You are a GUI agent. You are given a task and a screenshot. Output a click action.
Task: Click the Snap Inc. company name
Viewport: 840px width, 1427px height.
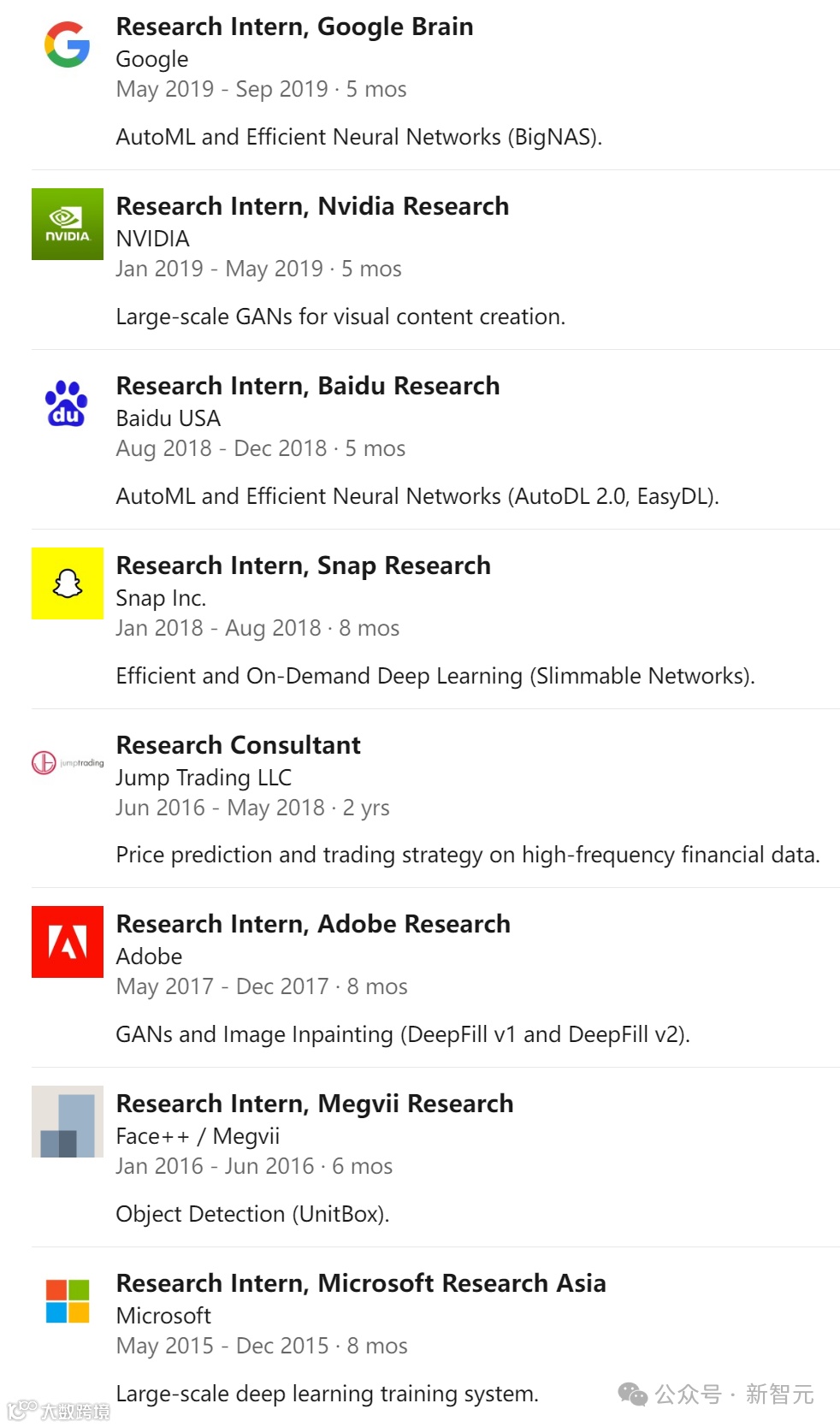click(x=161, y=598)
